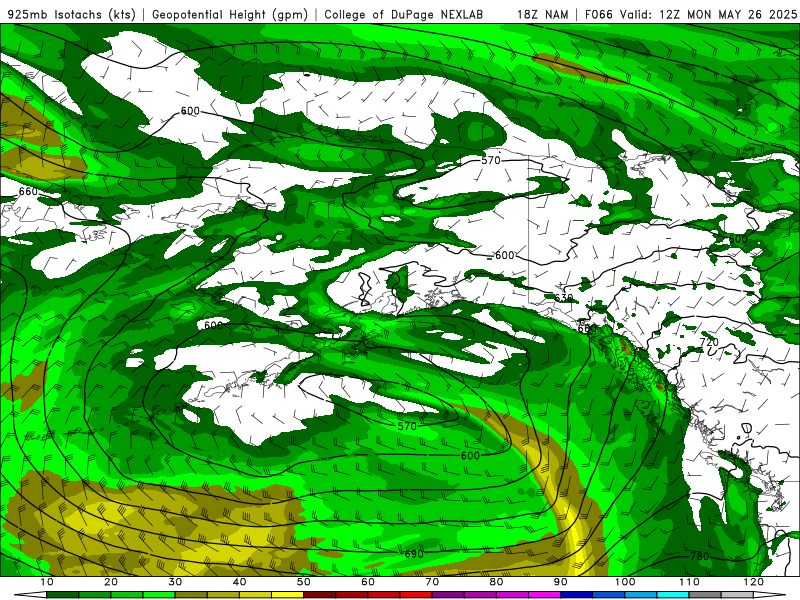800x600 pixels.
Task: Click the 660 contour label at the left map edge
Action: 28,191
